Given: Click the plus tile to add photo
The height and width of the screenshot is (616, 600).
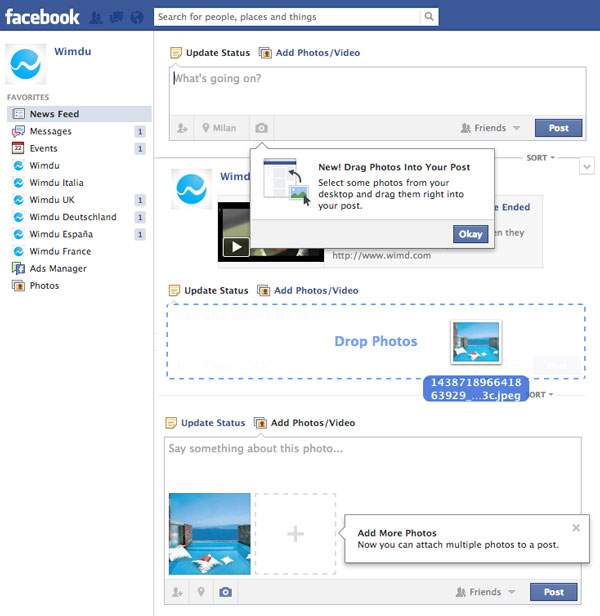Looking at the screenshot, I should [295, 534].
